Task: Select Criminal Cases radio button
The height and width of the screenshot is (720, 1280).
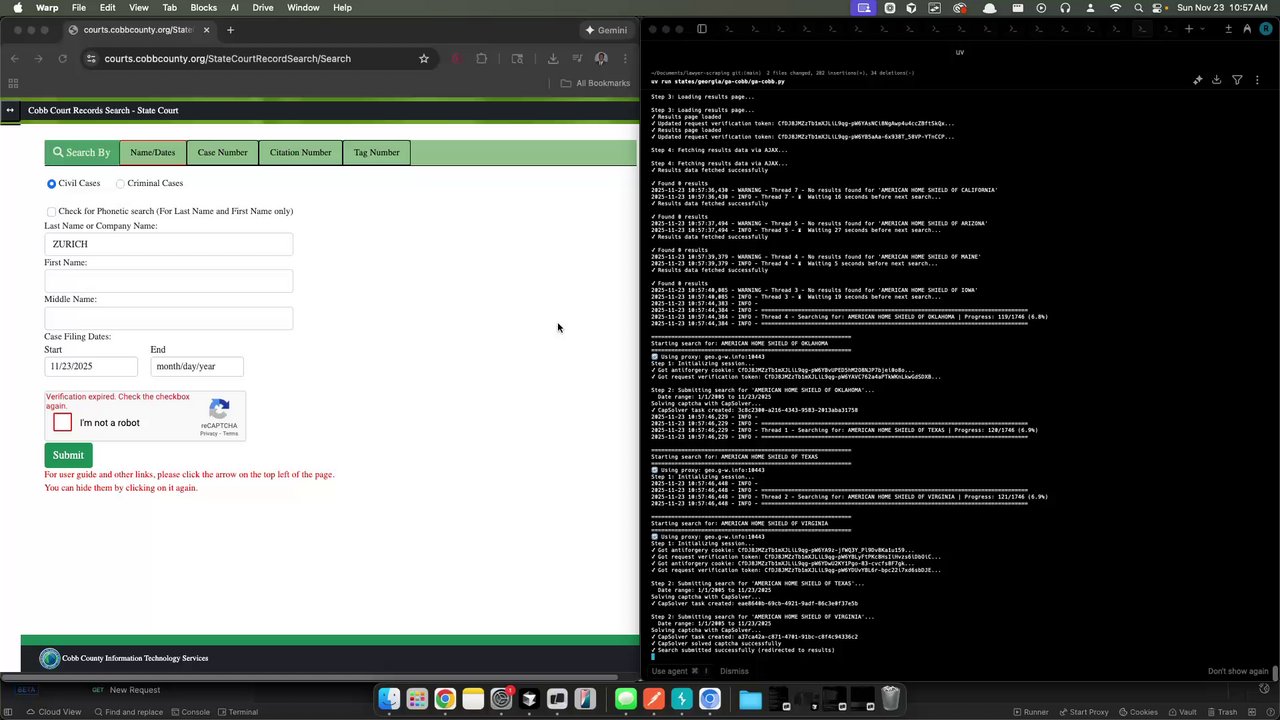Action: (120, 184)
